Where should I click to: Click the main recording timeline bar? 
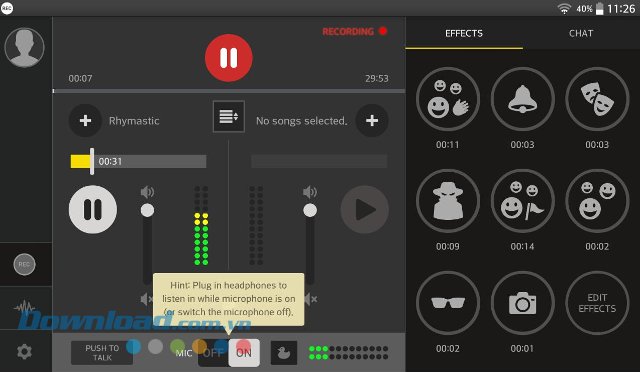point(229,91)
